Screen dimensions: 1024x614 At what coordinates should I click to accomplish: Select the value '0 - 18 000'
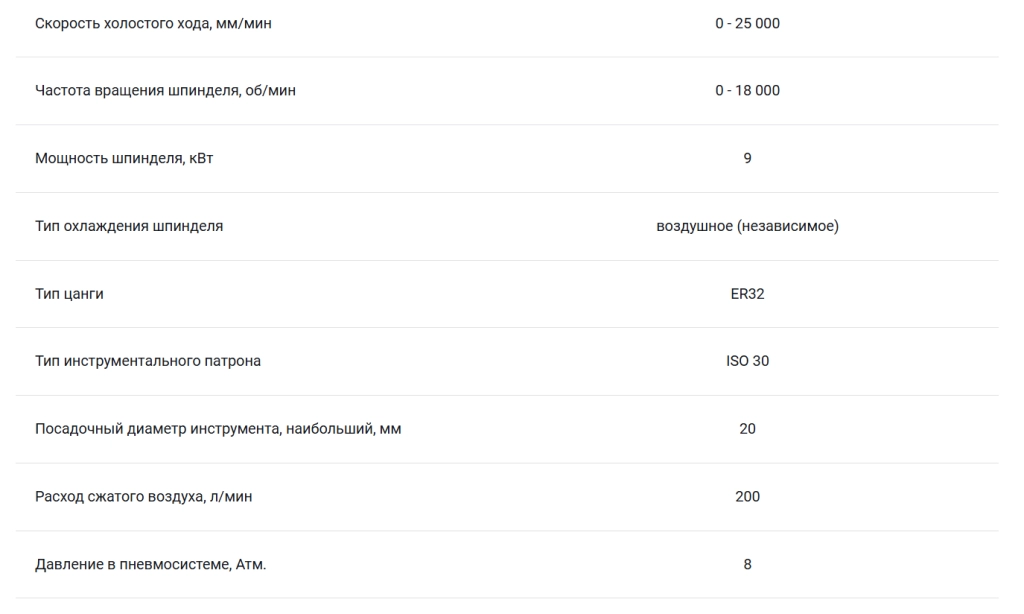(747, 91)
